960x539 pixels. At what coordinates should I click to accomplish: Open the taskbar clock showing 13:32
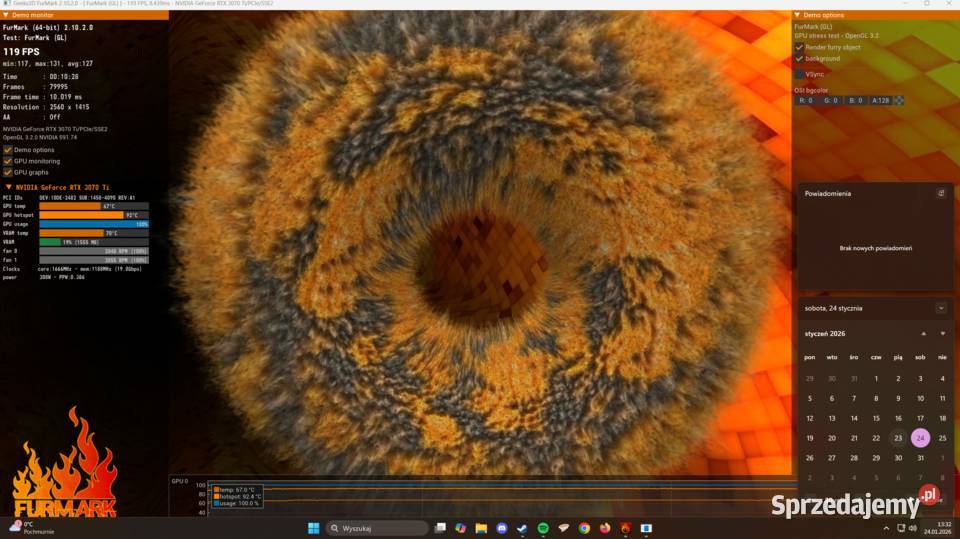point(939,528)
